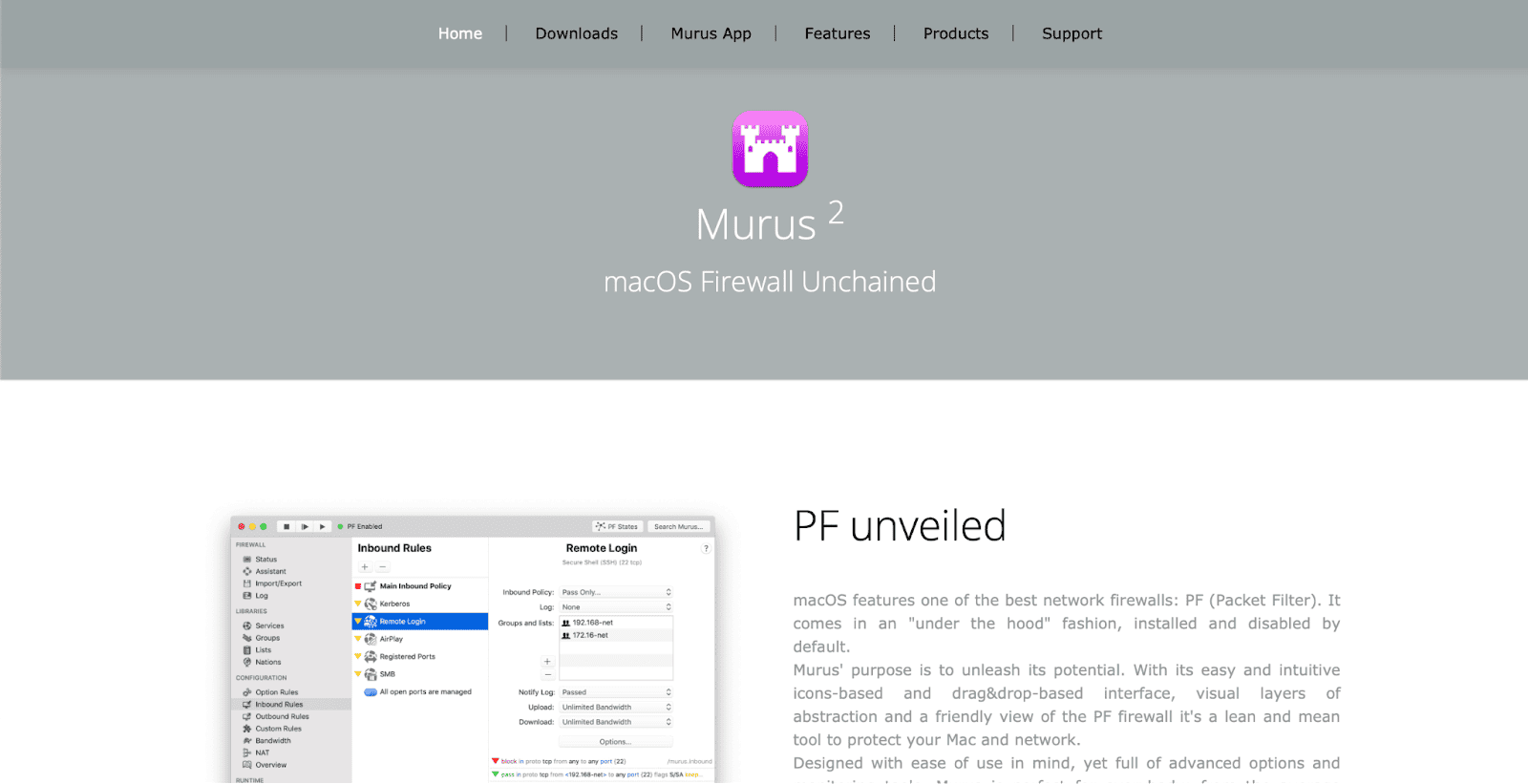Click the PF unveiled heading
Viewport: 1528px width, 784px height.
click(x=900, y=526)
